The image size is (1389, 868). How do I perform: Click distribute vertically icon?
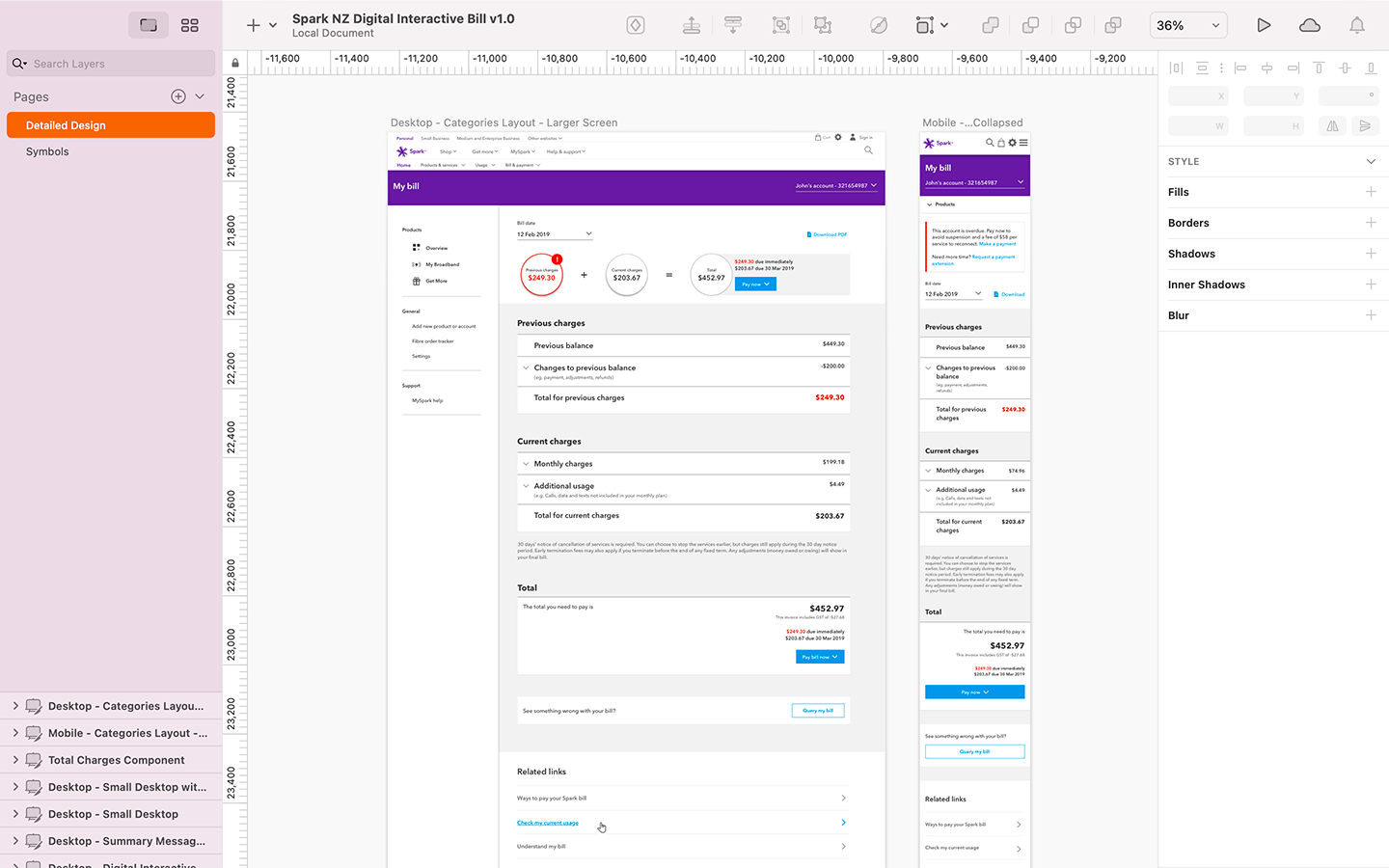click(x=1202, y=68)
